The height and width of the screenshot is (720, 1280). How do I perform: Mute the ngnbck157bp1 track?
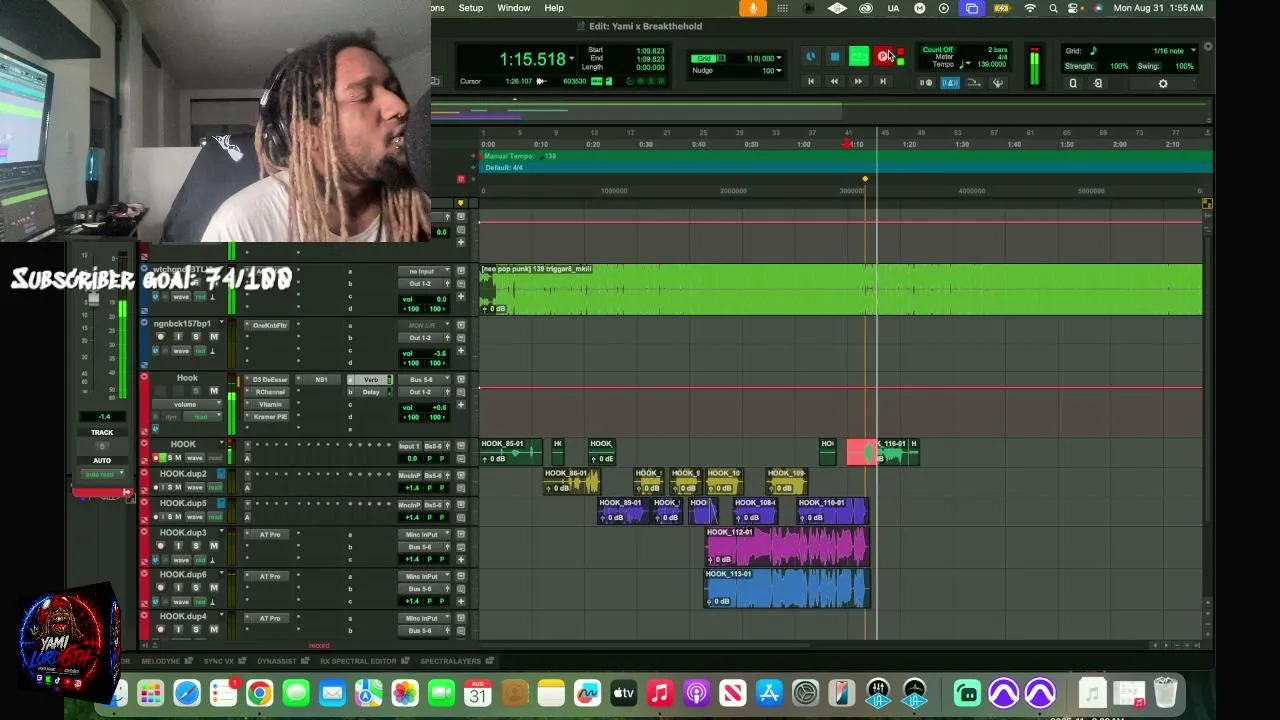pos(213,337)
